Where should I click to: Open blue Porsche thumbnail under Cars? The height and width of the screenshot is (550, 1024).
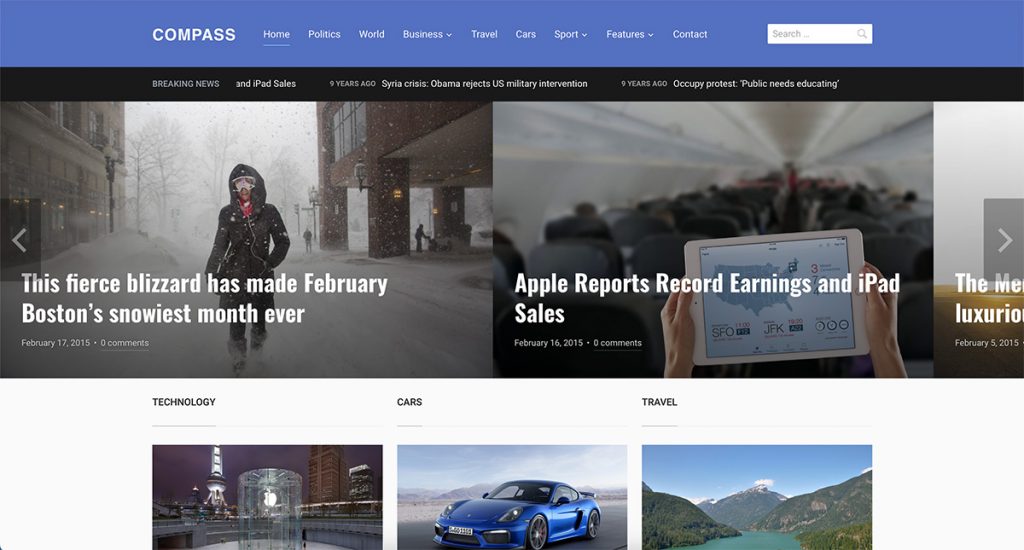[x=512, y=497]
